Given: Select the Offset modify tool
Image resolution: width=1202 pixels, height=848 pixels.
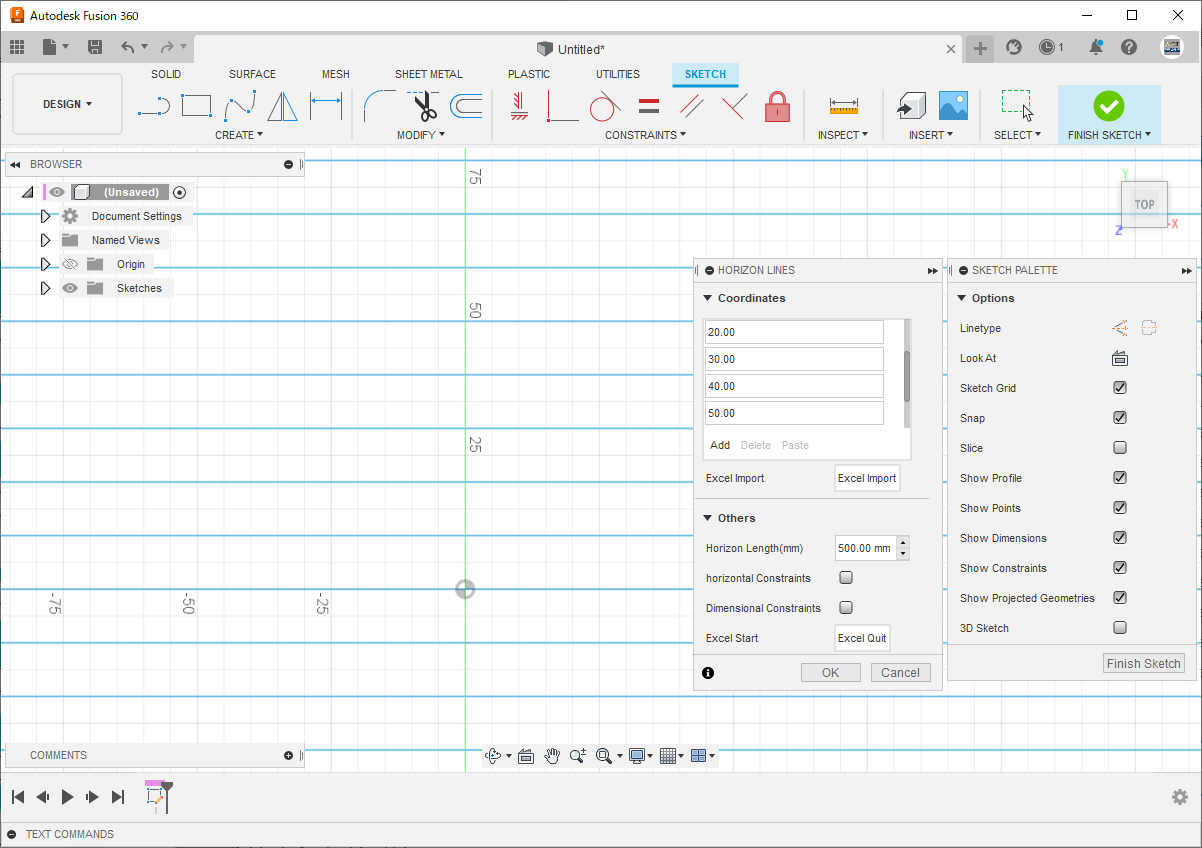Looking at the screenshot, I should pyautogui.click(x=466, y=105).
